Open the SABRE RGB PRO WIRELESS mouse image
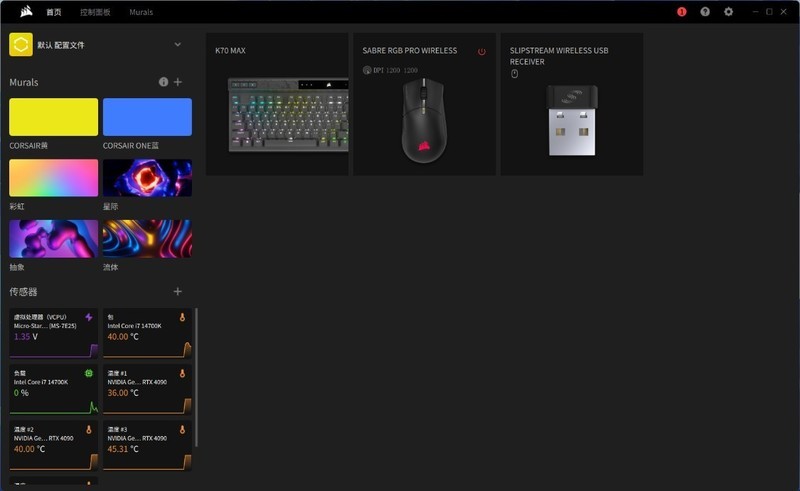The height and width of the screenshot is (491, 800). tap(424, 121)
